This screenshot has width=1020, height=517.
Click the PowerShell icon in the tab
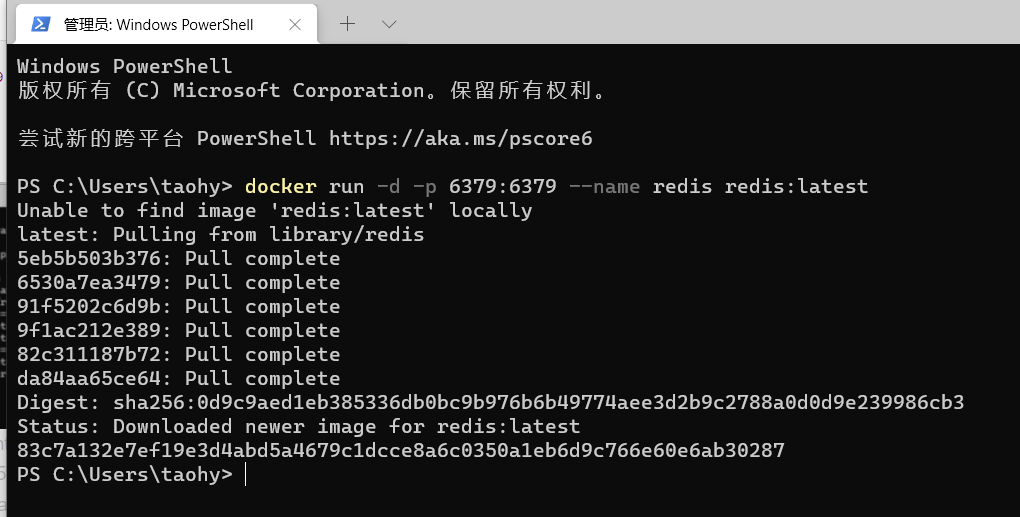(x=41, y=24)
